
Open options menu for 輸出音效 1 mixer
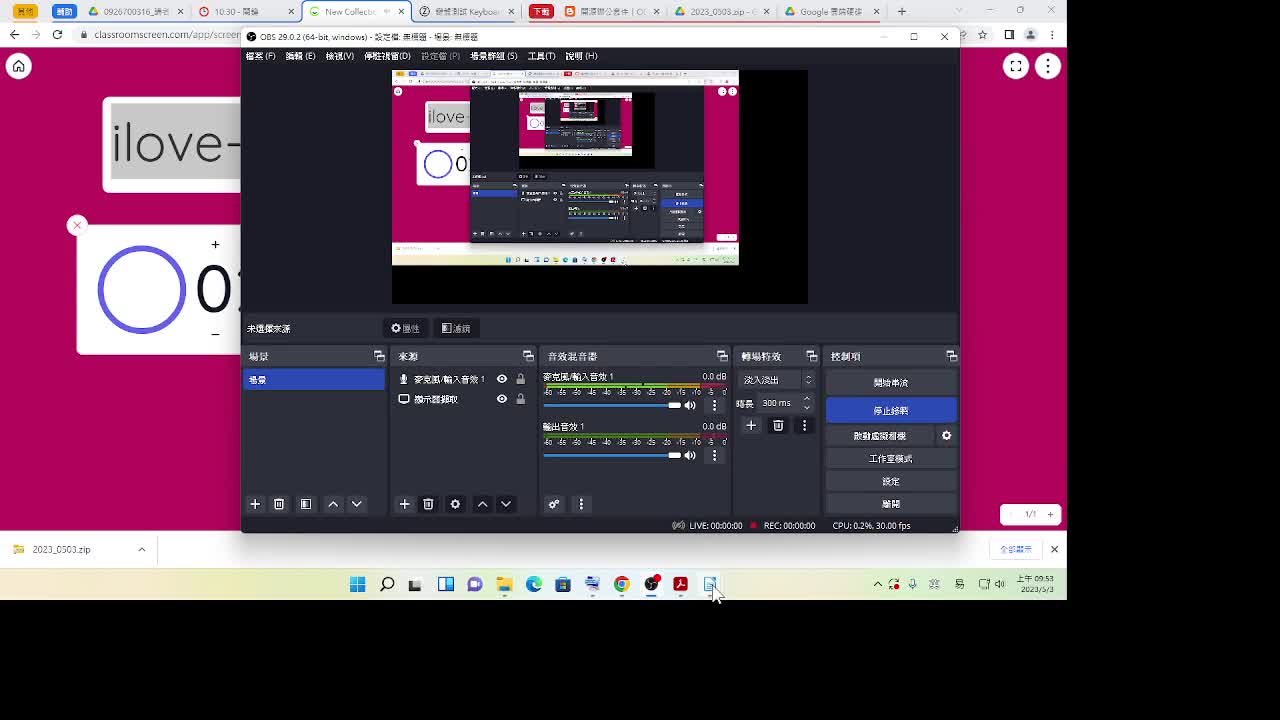pyautogui.click(x=714, y=455)
